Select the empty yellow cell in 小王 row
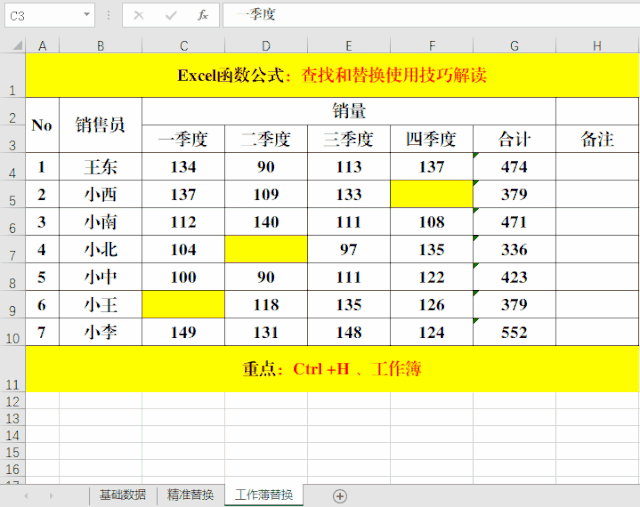The height and width of the screenshot is (507, 640). (183, 305)
